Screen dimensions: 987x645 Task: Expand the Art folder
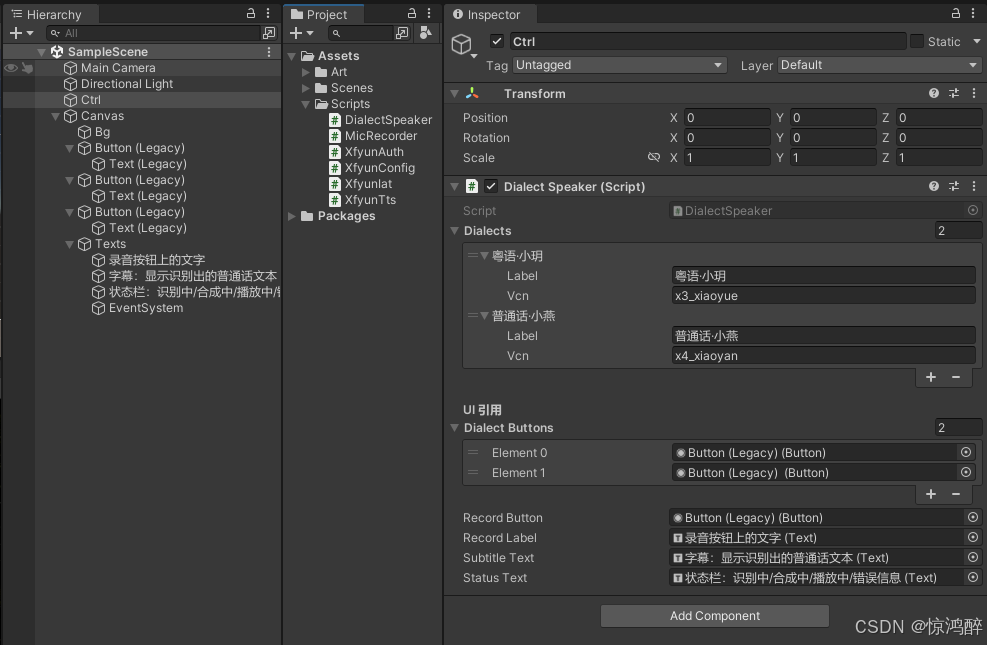click(x=306, y=72)
